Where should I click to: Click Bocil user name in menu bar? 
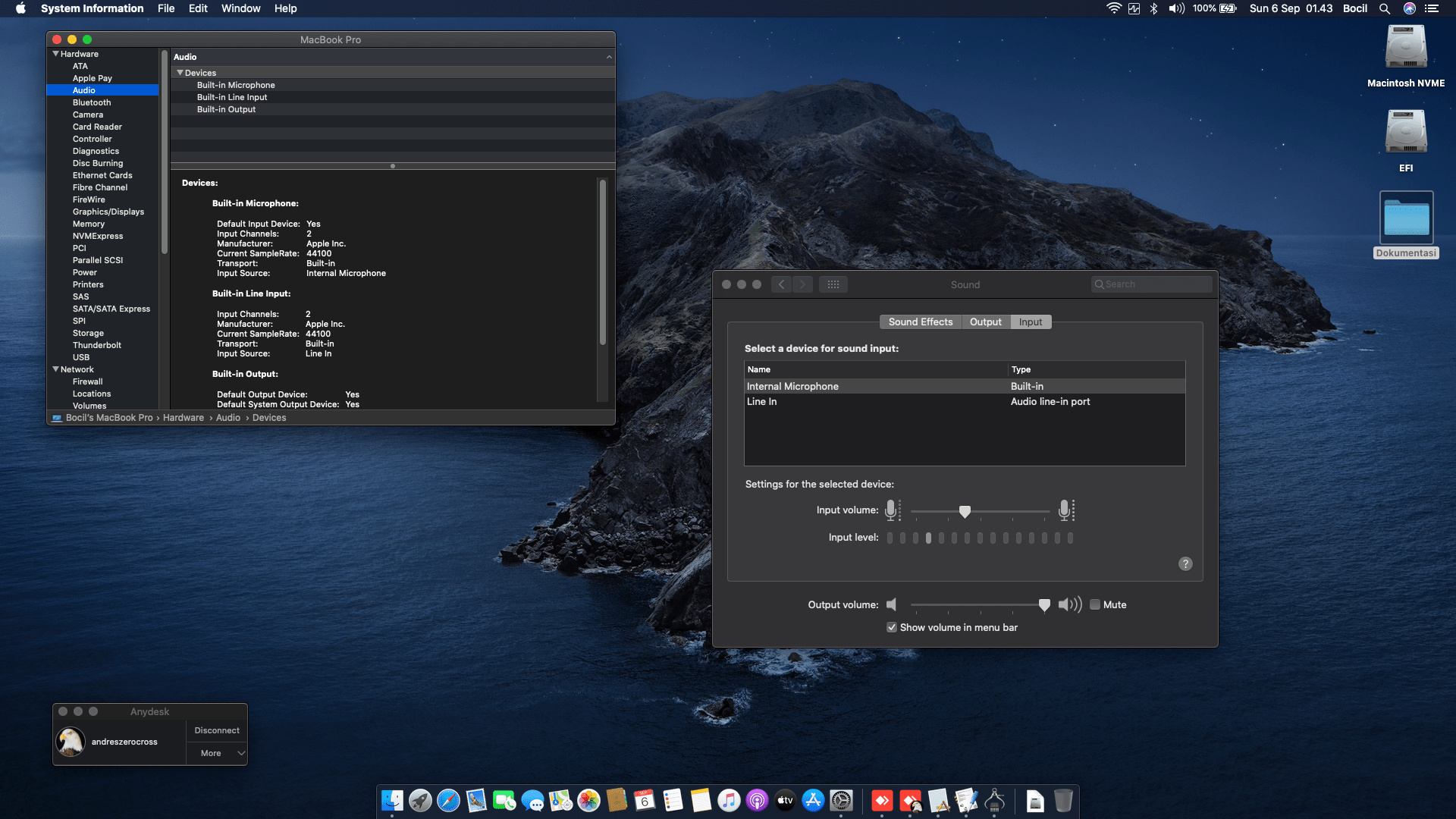click(x=1354, y=8)
